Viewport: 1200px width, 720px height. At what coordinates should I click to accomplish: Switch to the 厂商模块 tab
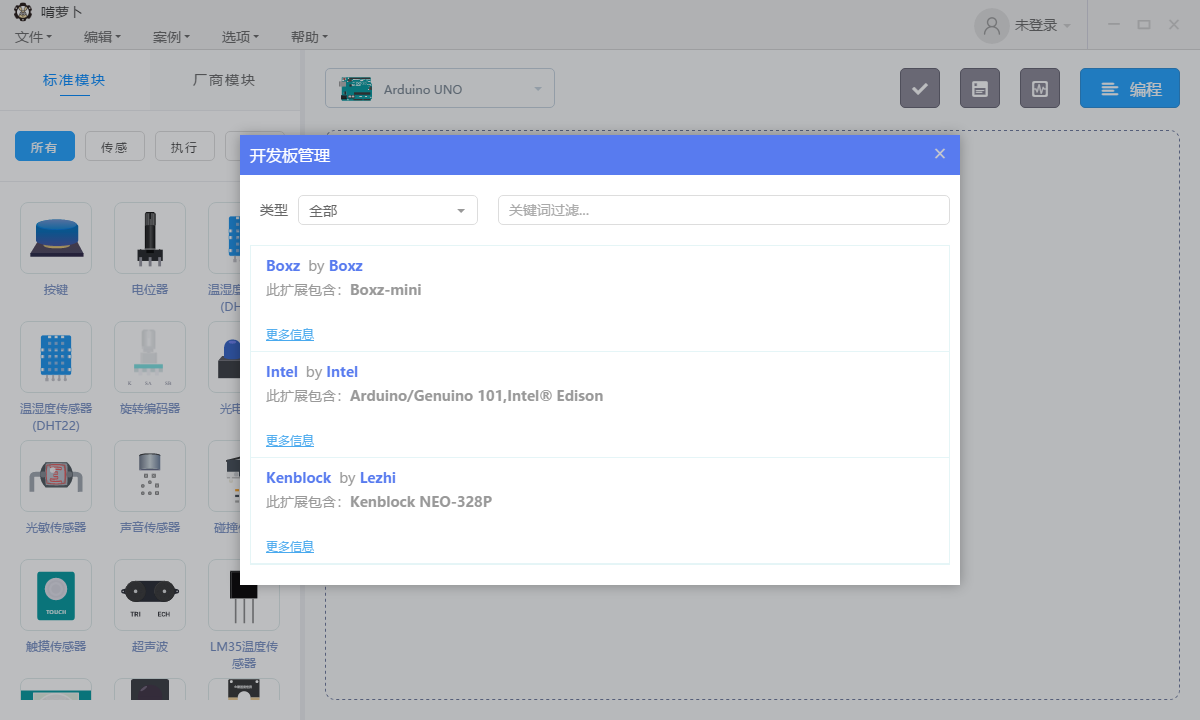(x=225, y=80)
